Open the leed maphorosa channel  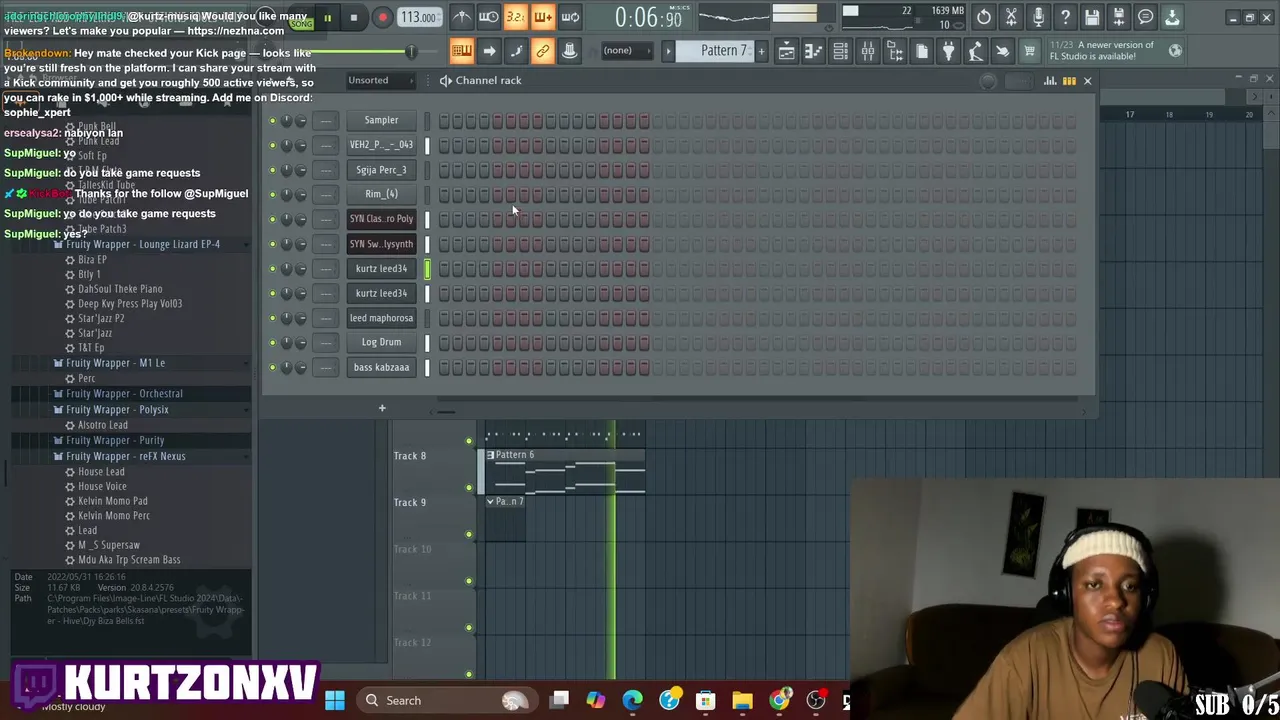click(381, 318)
